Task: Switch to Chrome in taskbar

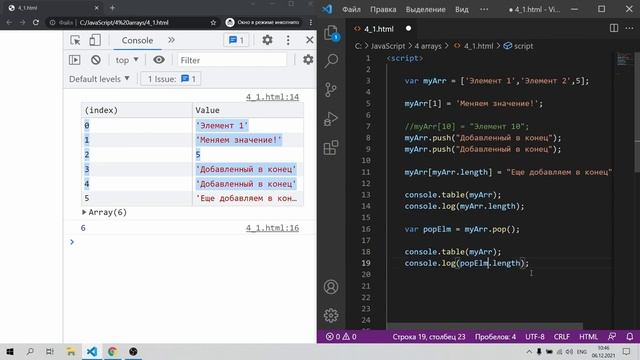Action: click(x=112, y=351)
